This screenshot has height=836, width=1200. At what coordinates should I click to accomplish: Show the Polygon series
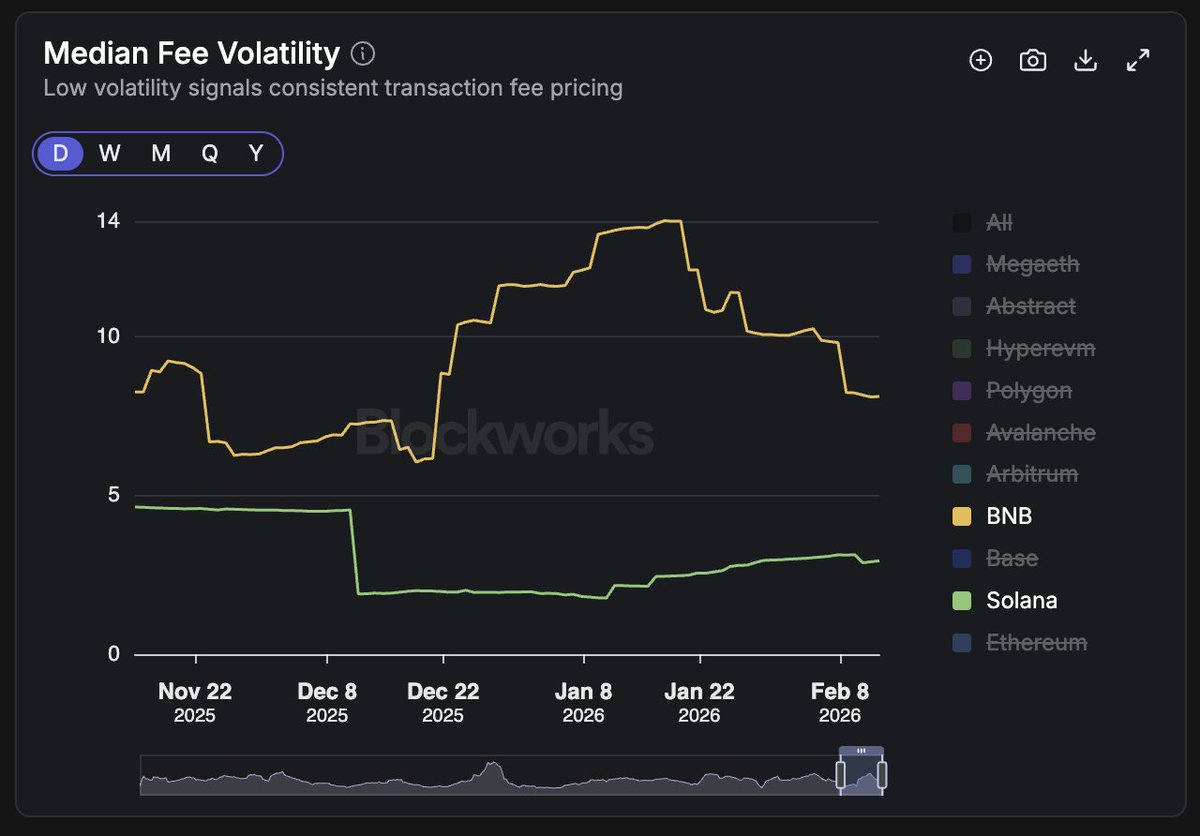click(1012, 391)
